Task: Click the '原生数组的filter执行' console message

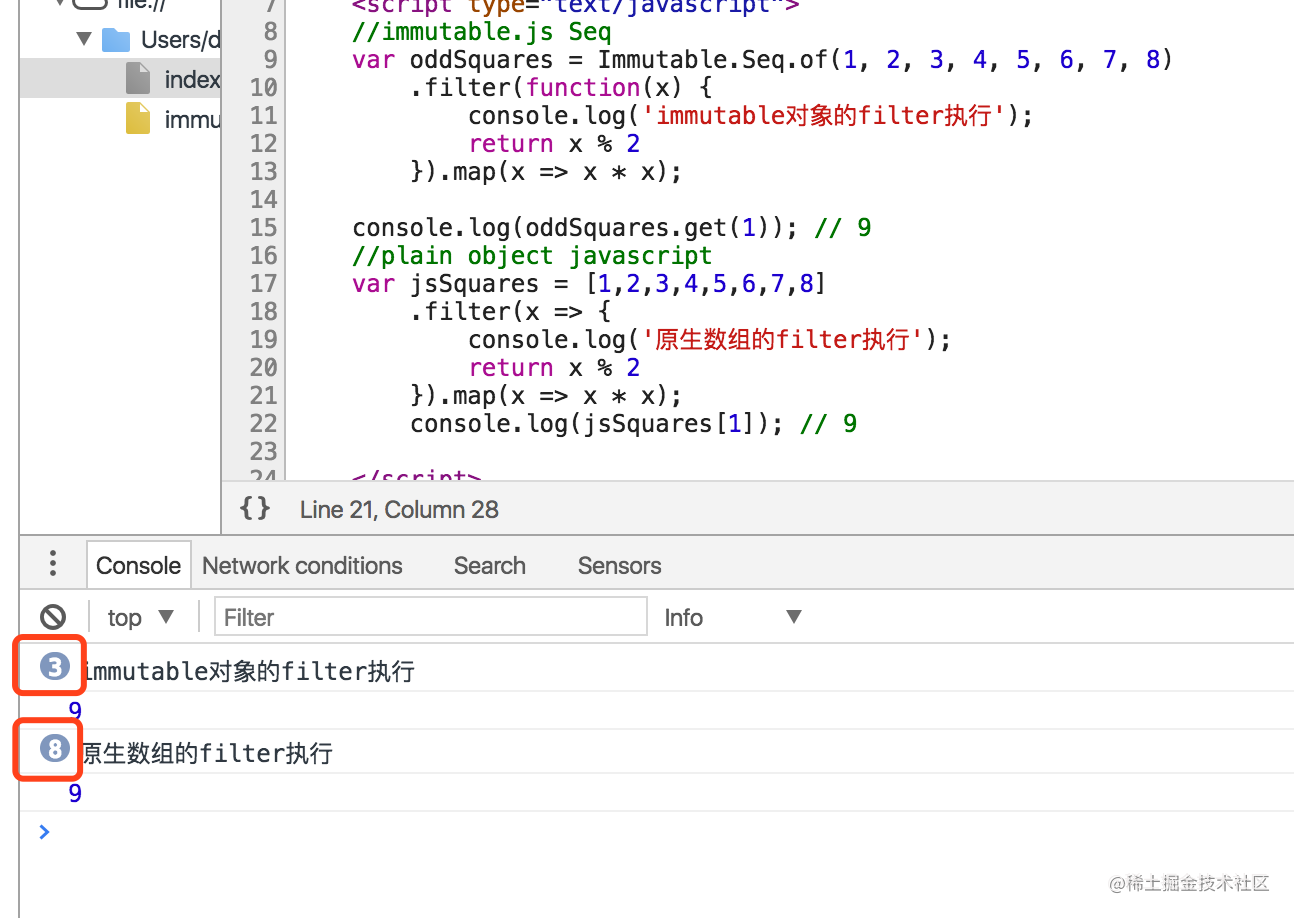Action: coord(205,753)
